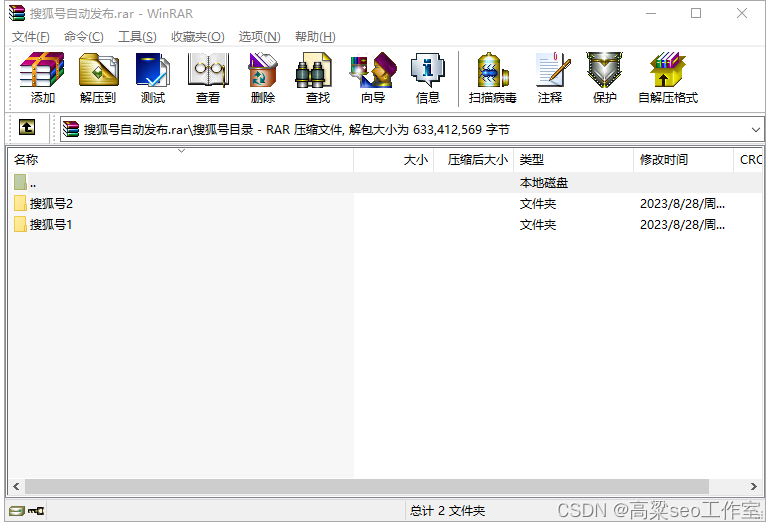
Task: Click the horizontal scrollbar right arrow
Action: [x=754, y=486]
